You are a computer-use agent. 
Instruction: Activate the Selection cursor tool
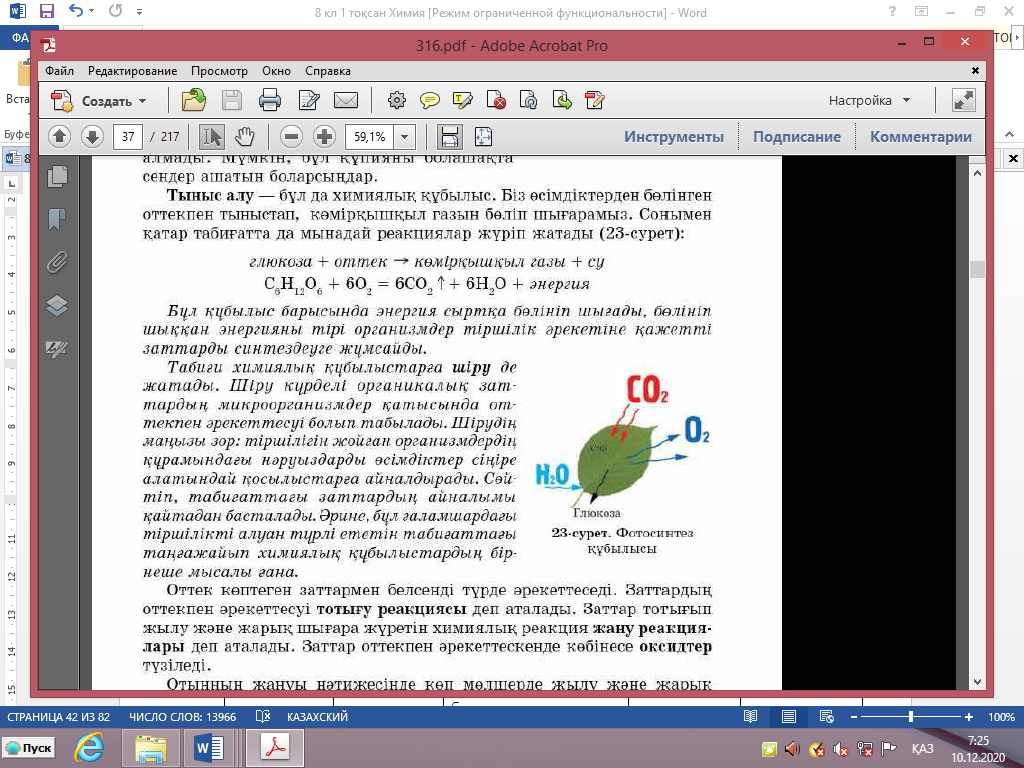212,137
